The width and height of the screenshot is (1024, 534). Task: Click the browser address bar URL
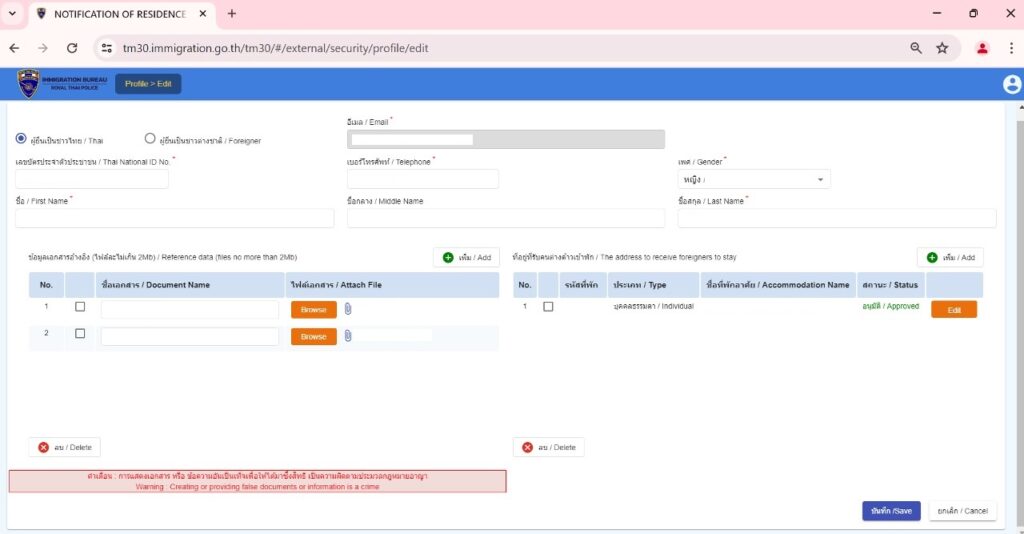pyautogui.click(x=276, y=48)
